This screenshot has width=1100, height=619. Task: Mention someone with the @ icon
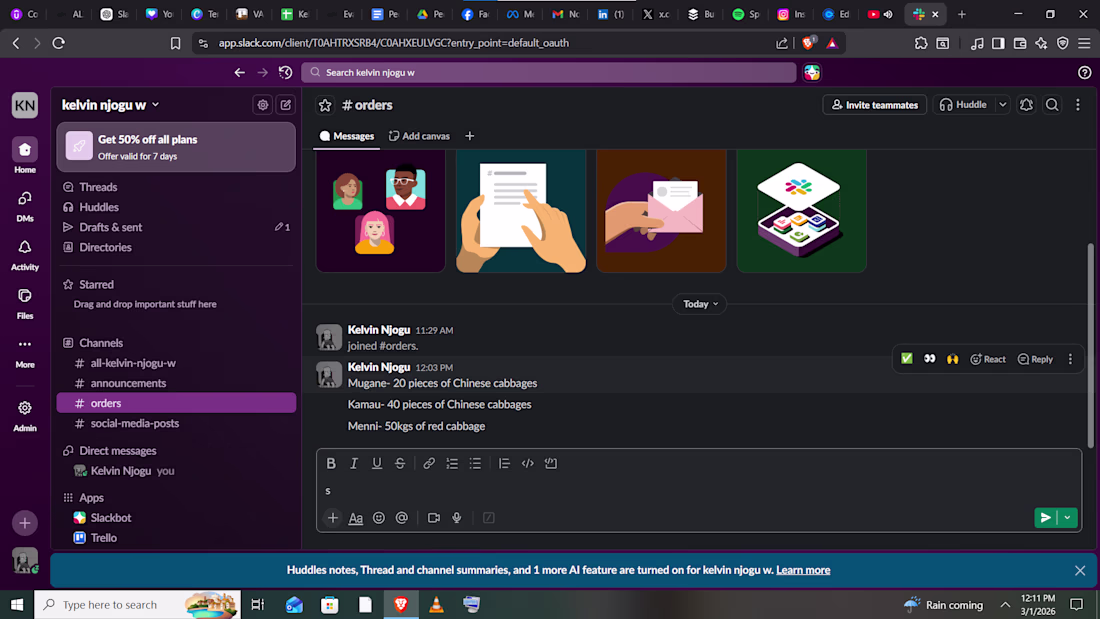coord(402,518)
